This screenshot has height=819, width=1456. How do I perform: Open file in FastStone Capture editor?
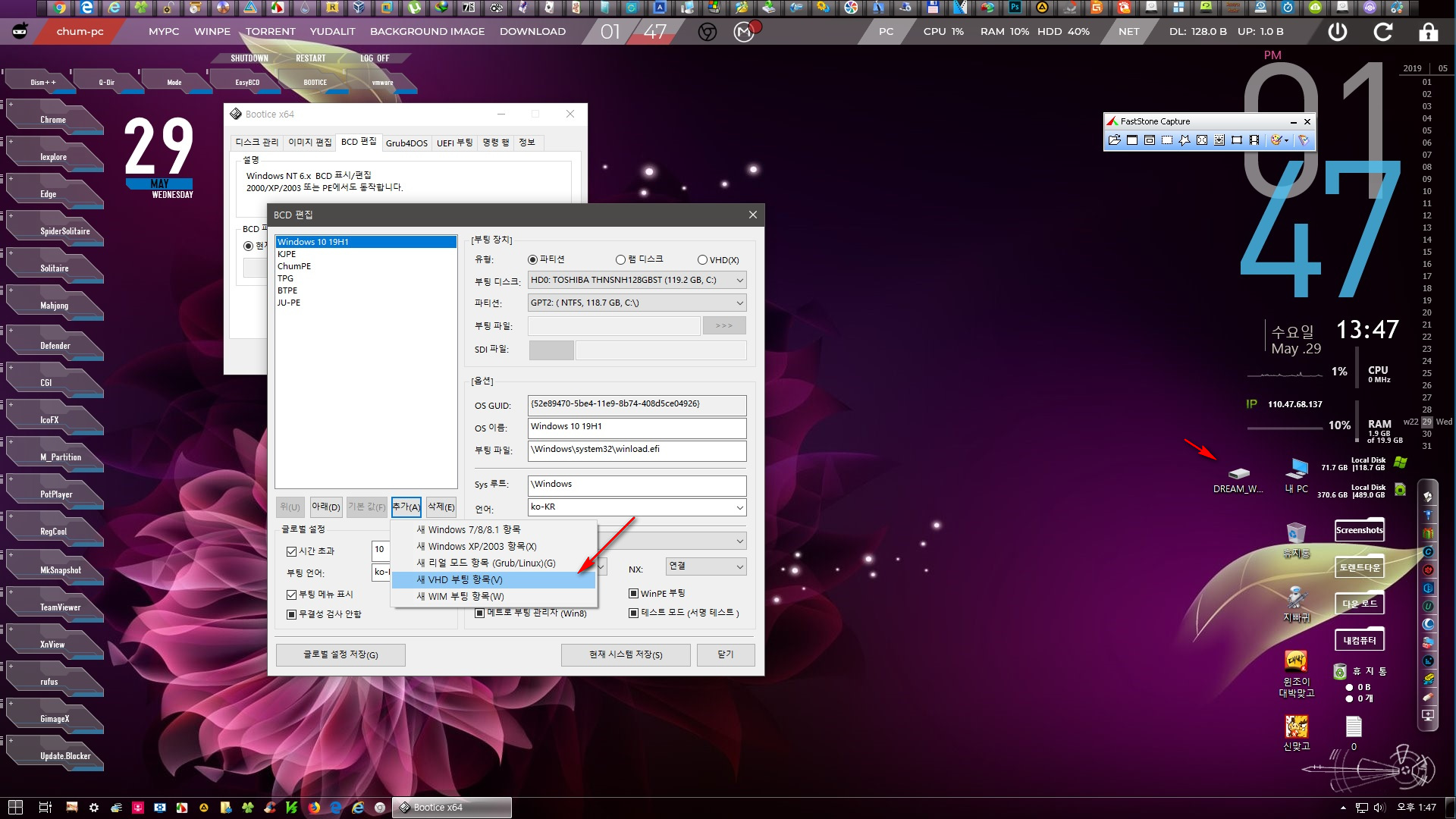pos(1114,140)
